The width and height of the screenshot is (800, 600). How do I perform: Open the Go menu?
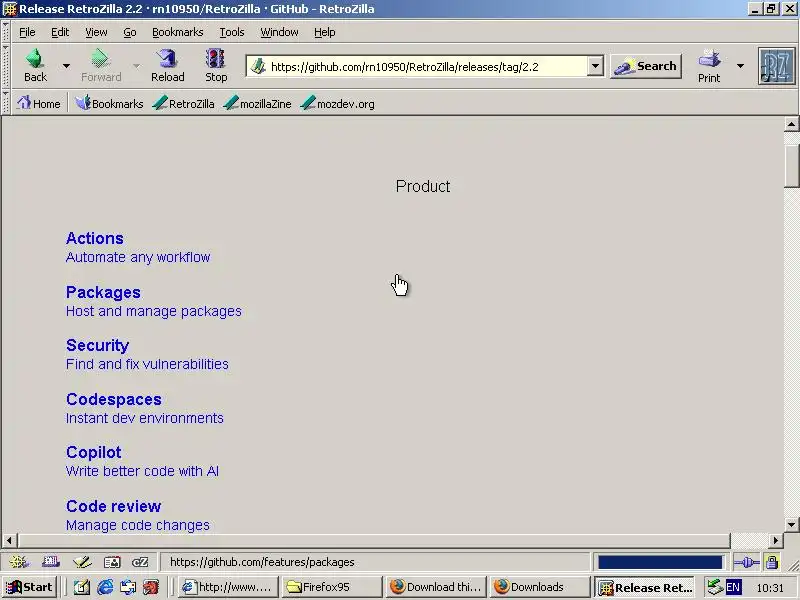[x=130, y=32]
